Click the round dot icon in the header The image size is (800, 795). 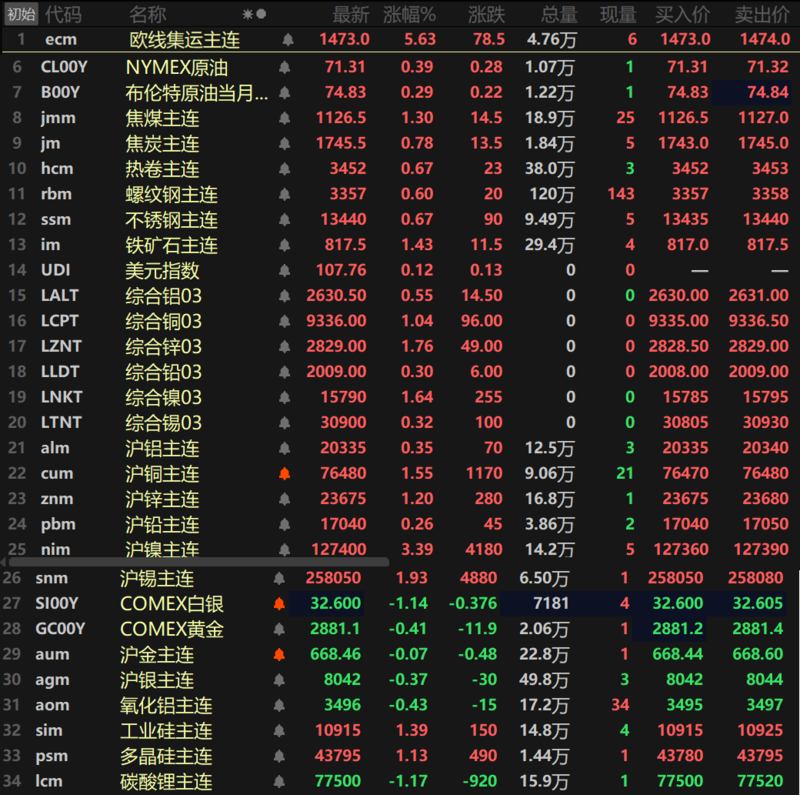coord(261,14)
